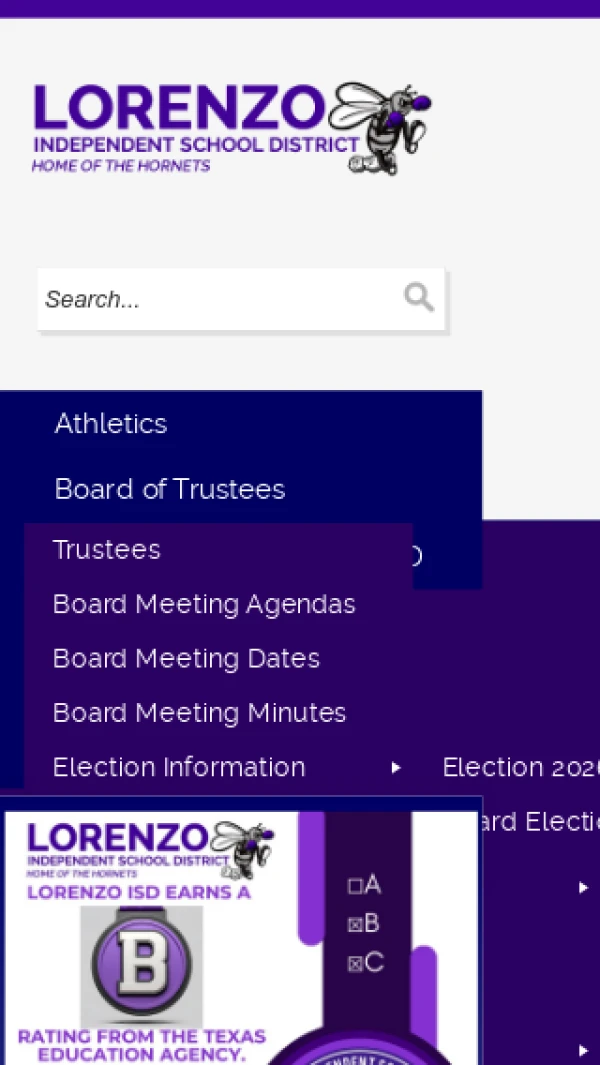Expand the bottom-most right-edge submenu arrow
The width and height of the screenshot is (600, 1065).
(x=583, y=1050)
